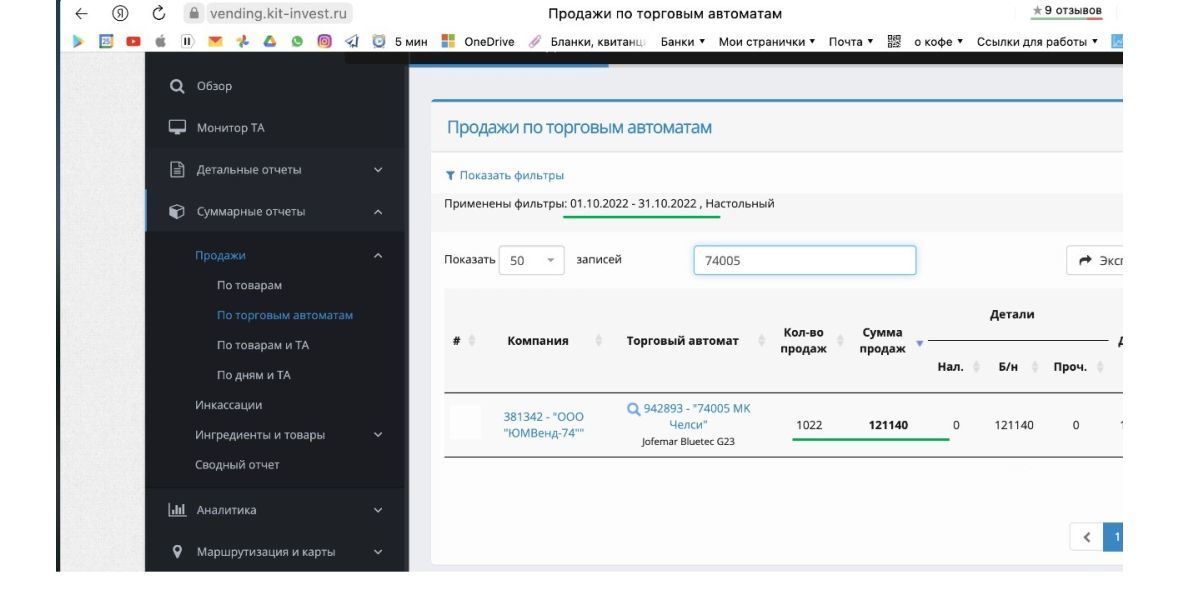Viewport: 1179px width, 600px height.
Task: Click magnifier icon next to automat 942893
Action: pos(633,409)
